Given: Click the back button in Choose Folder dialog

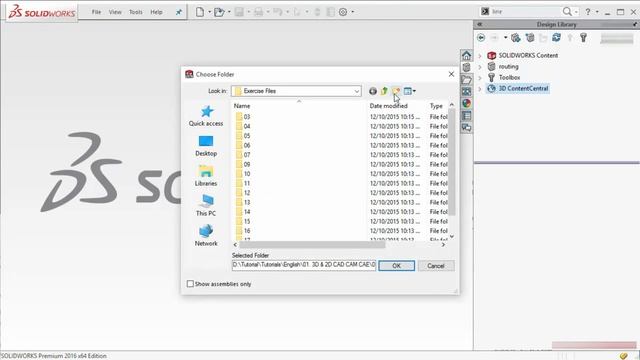Looking at the screenshot, I should click(x=373, y=91).
